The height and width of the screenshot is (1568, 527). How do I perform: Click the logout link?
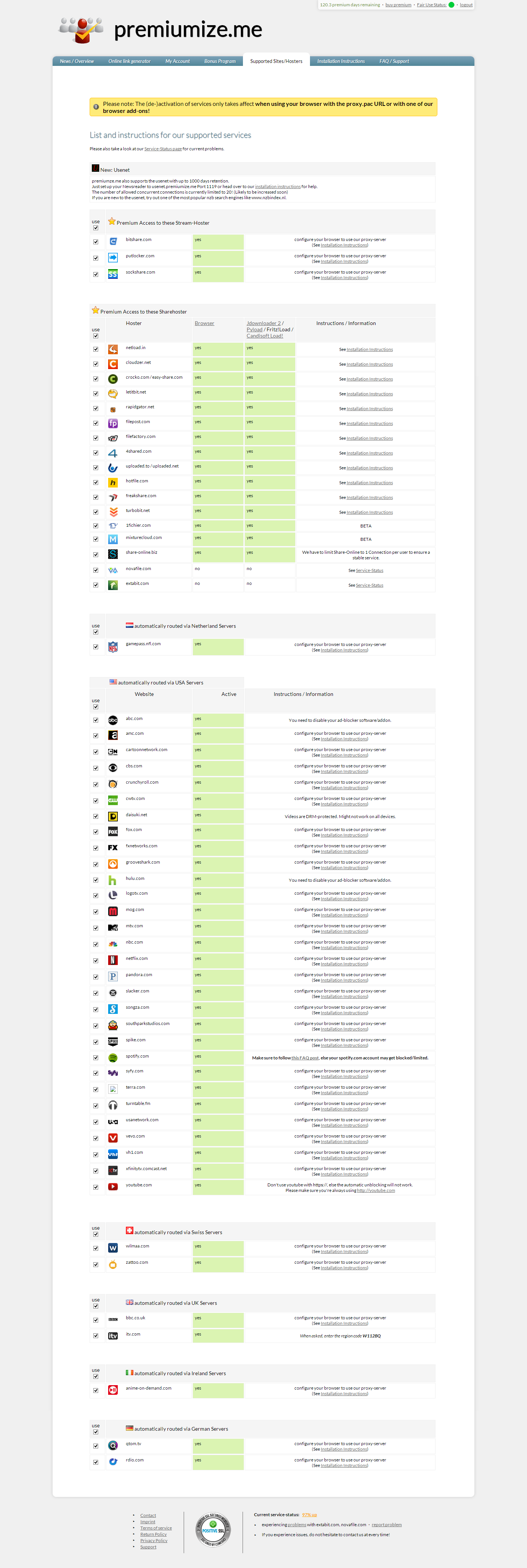coord(466,5)
